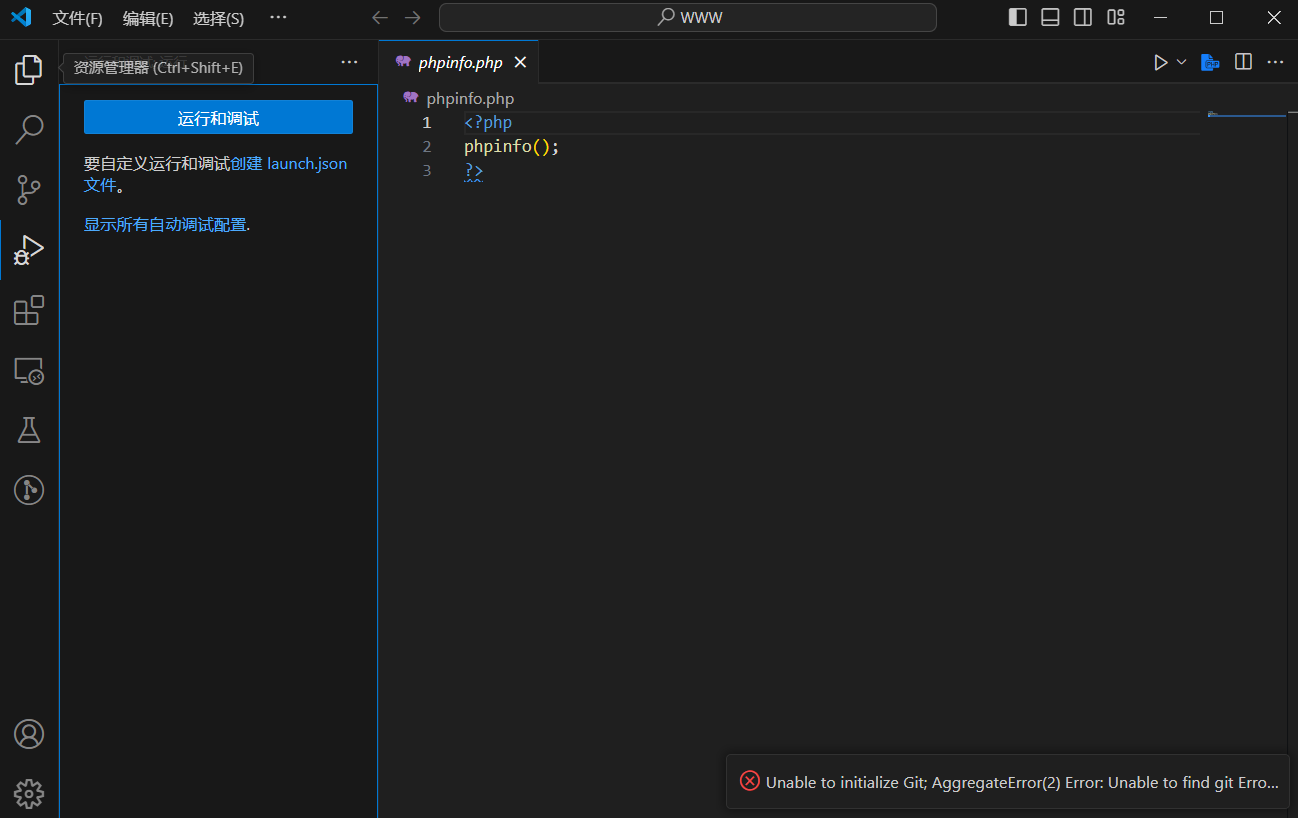This screenshot has height=818, width=1298.
Task: Open the editor more actions ellipsis
Action: click(1275, 62)
